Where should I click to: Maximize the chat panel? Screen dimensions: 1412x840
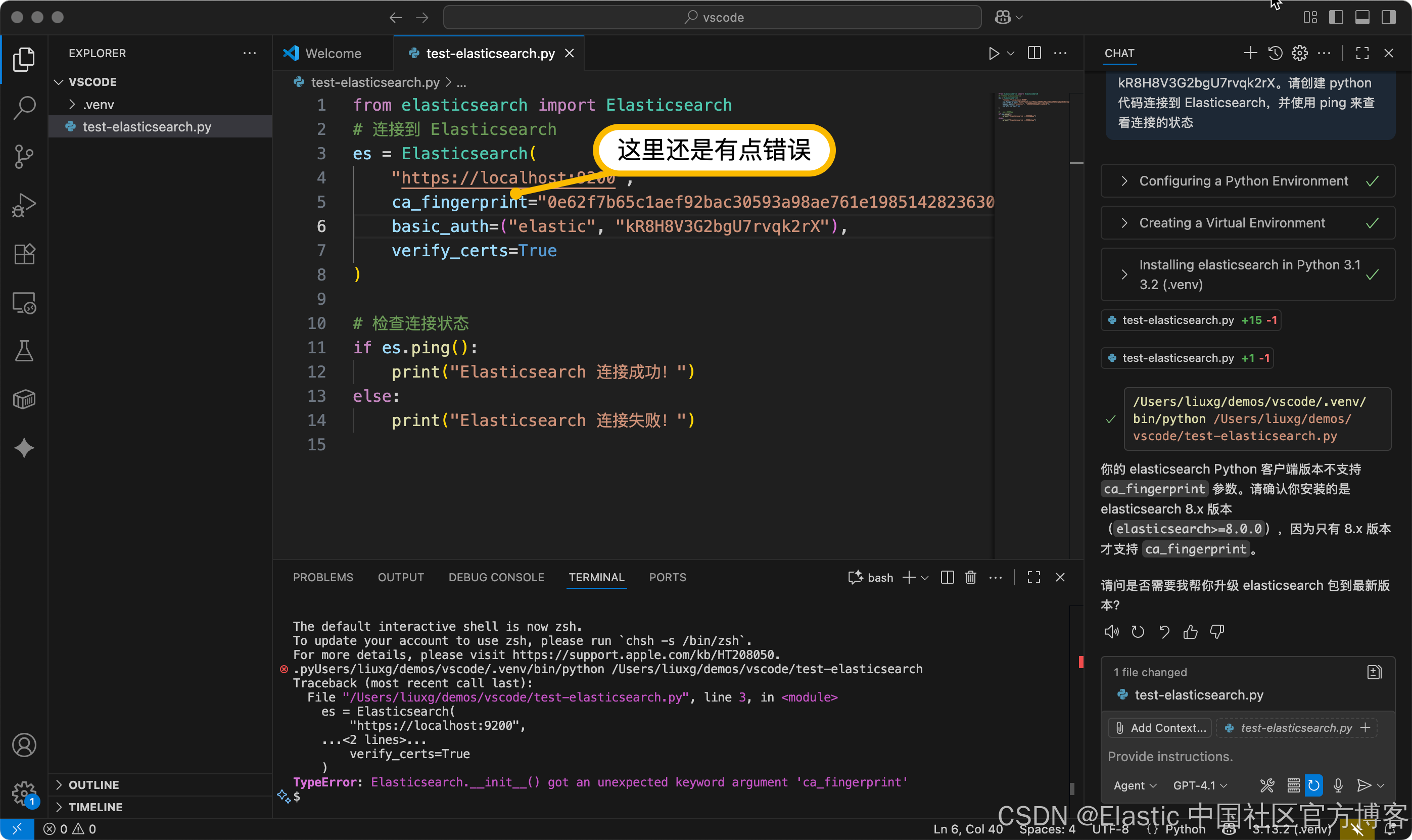pos(1362,53)
